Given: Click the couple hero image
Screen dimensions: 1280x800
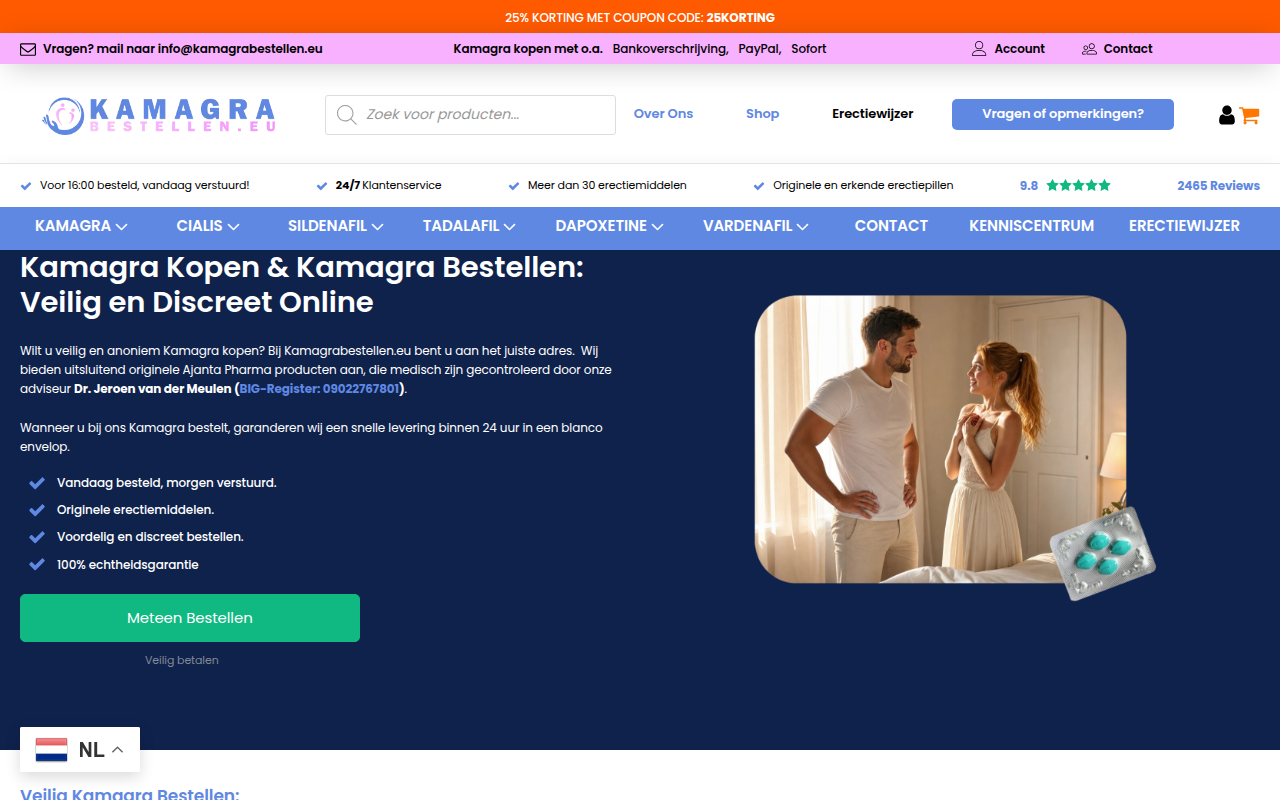Looking at the screenshot, I should tap(940, 439).
